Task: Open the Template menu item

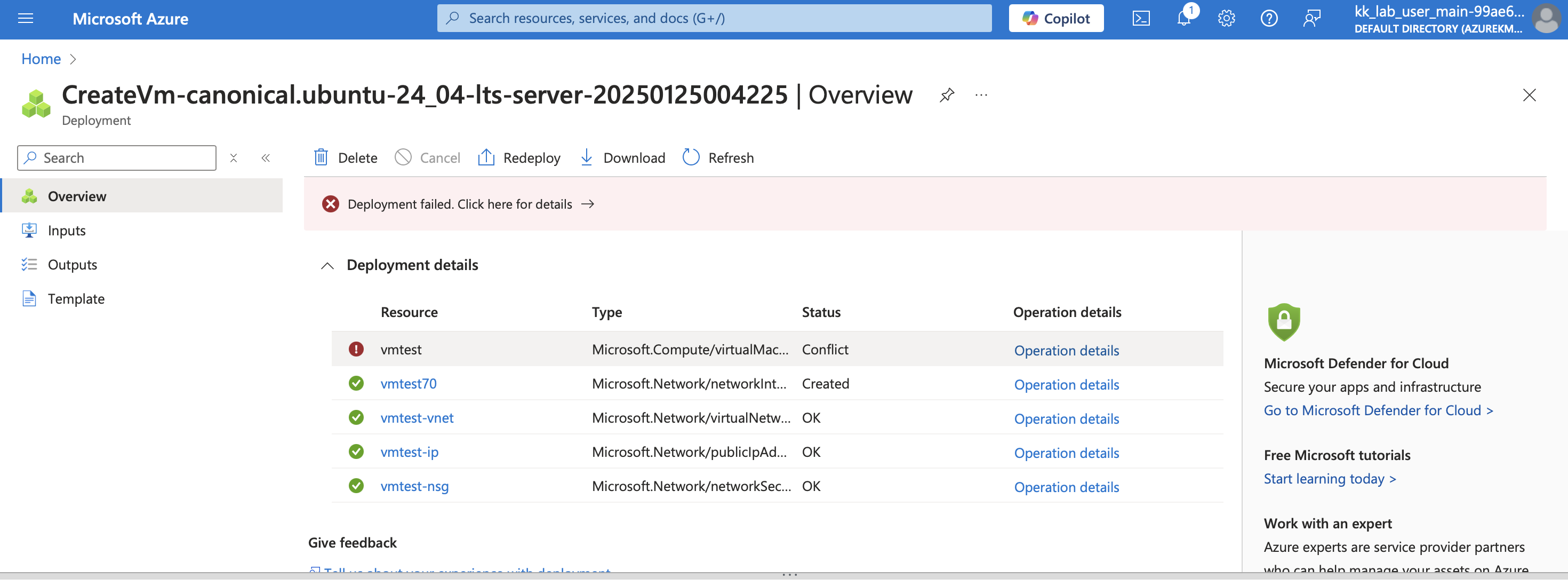Action: [76, 298]
